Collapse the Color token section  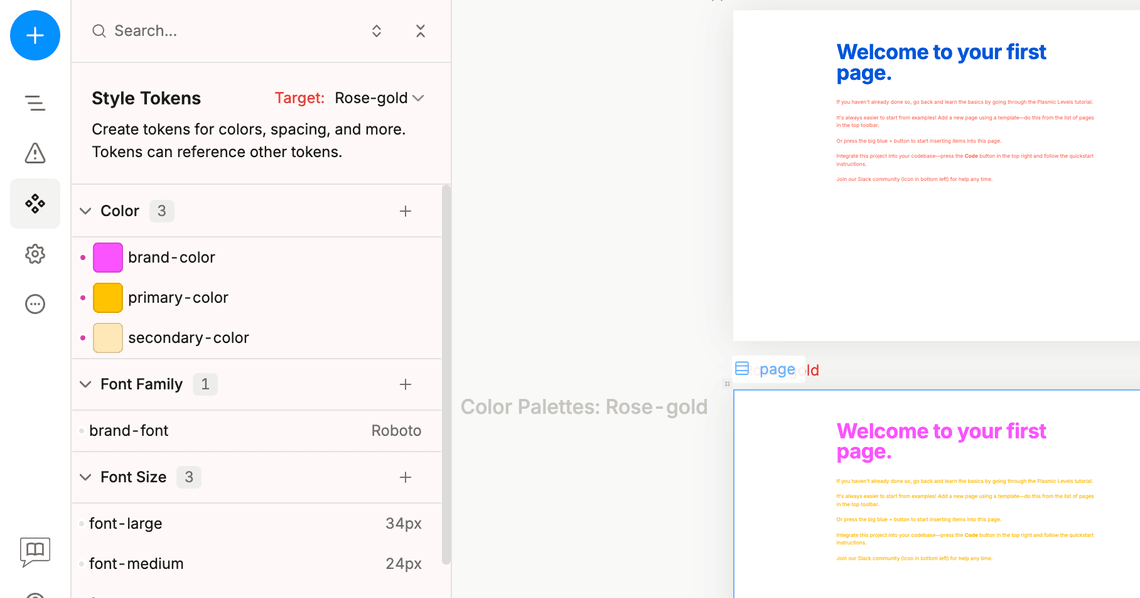(x=86, y=211)
